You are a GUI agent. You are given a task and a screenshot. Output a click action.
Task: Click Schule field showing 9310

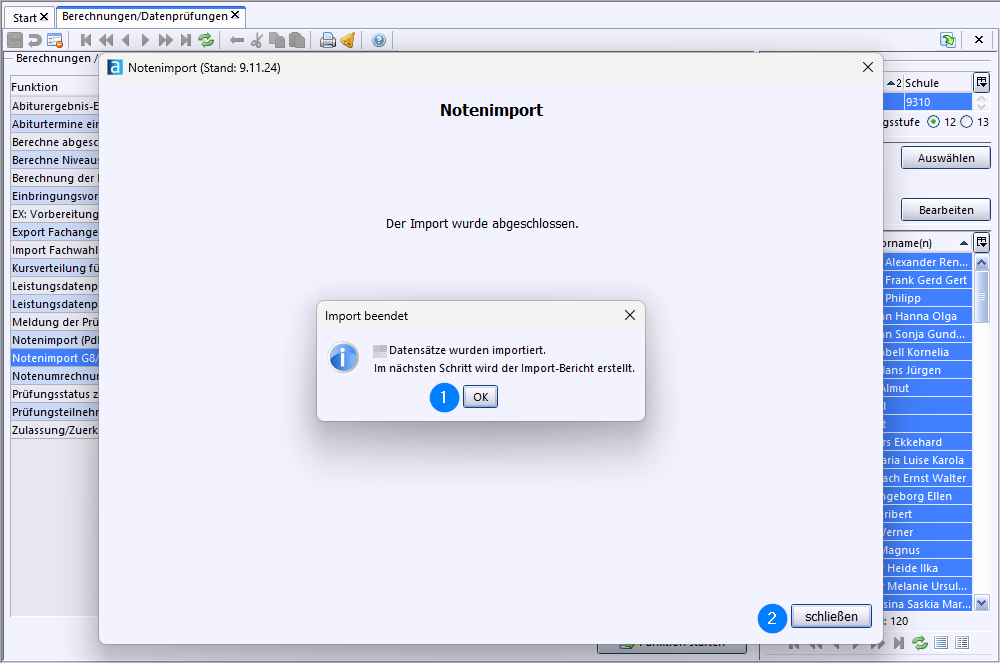click(x=938, y=102)
